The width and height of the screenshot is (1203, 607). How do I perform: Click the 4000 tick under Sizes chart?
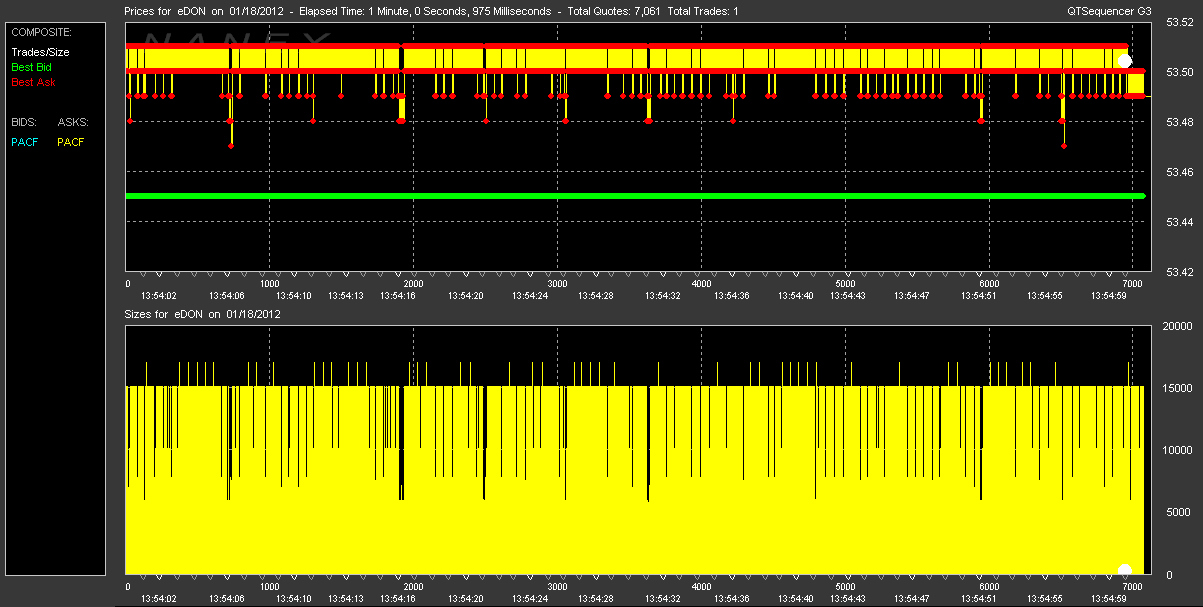(x=701, y=588)
